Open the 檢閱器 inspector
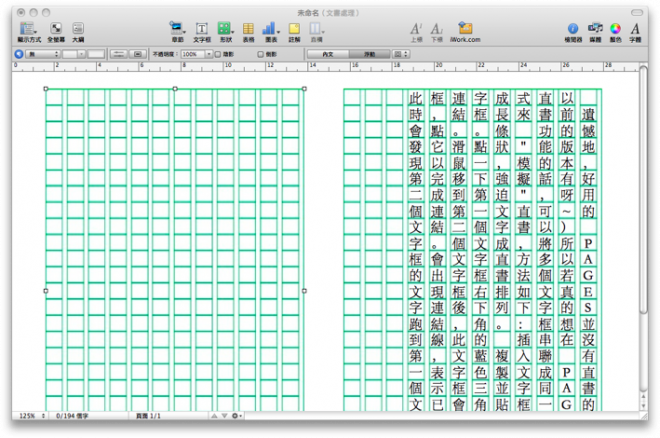The image size is (660, 438). click(x=573, y=29)
